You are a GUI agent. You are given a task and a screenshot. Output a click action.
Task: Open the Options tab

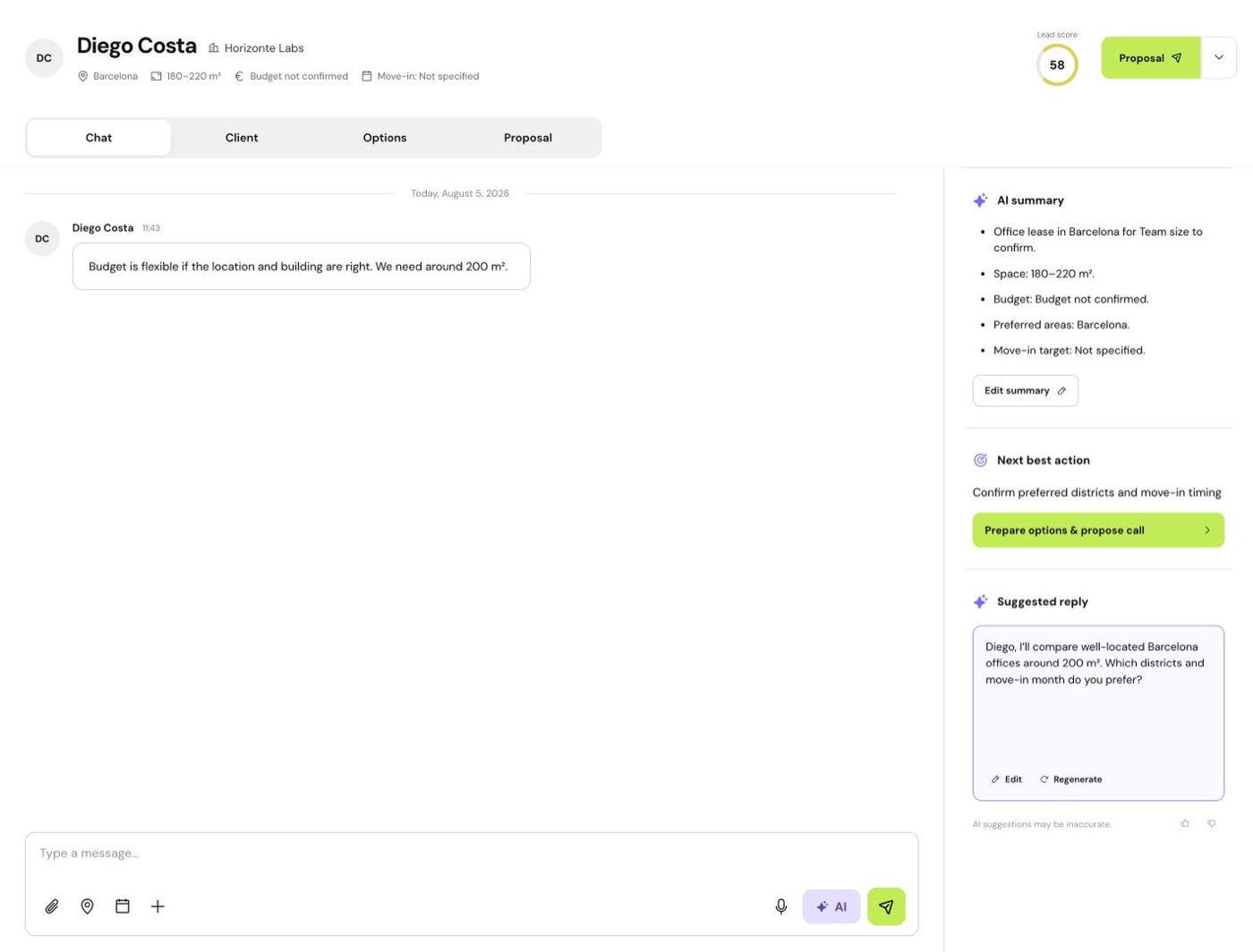[x=385, y=138]
